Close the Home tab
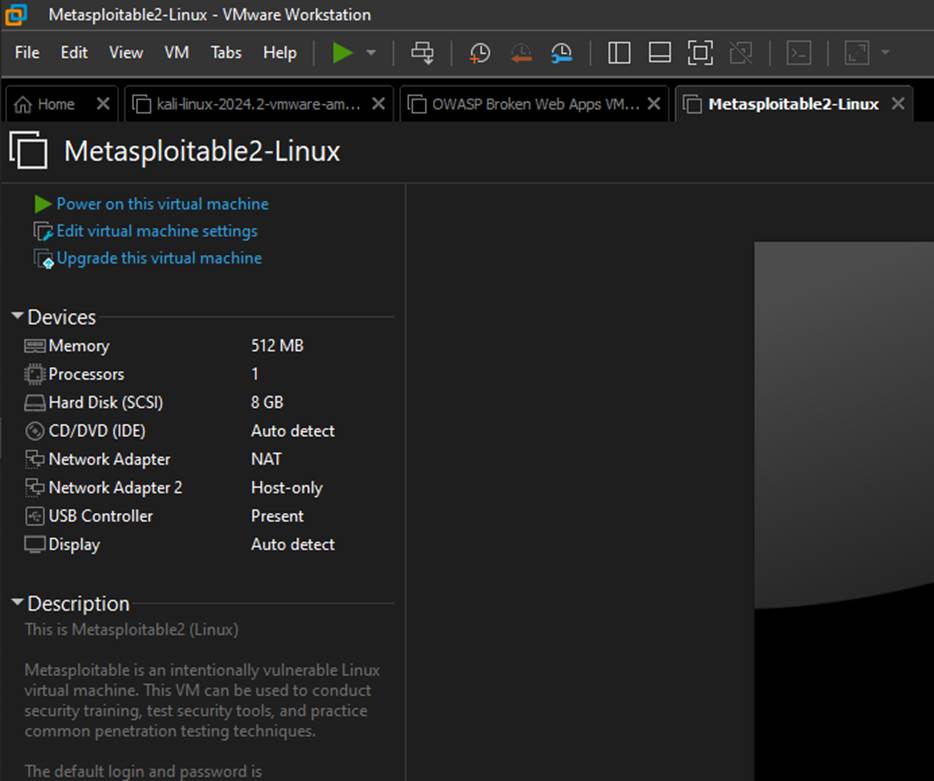 [x=103, y=104]
